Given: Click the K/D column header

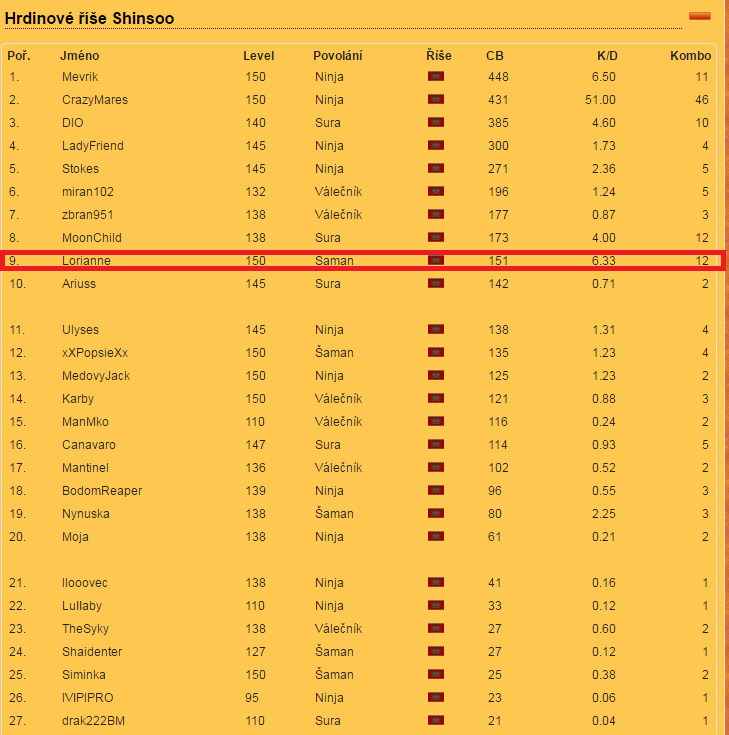Looking at the screenshot, I should 607,56.
